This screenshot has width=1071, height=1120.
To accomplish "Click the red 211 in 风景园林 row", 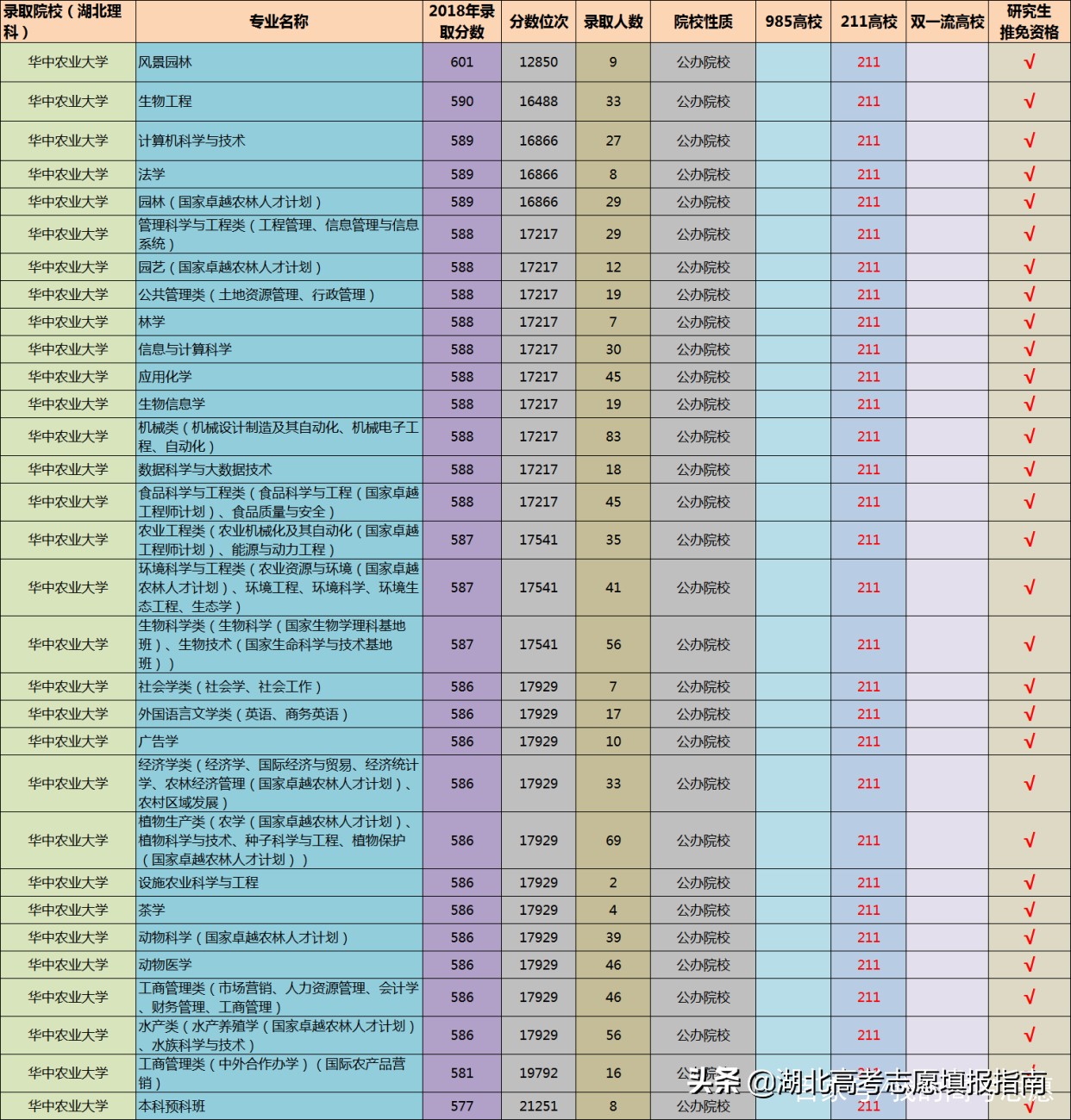I will click(868, 62).
